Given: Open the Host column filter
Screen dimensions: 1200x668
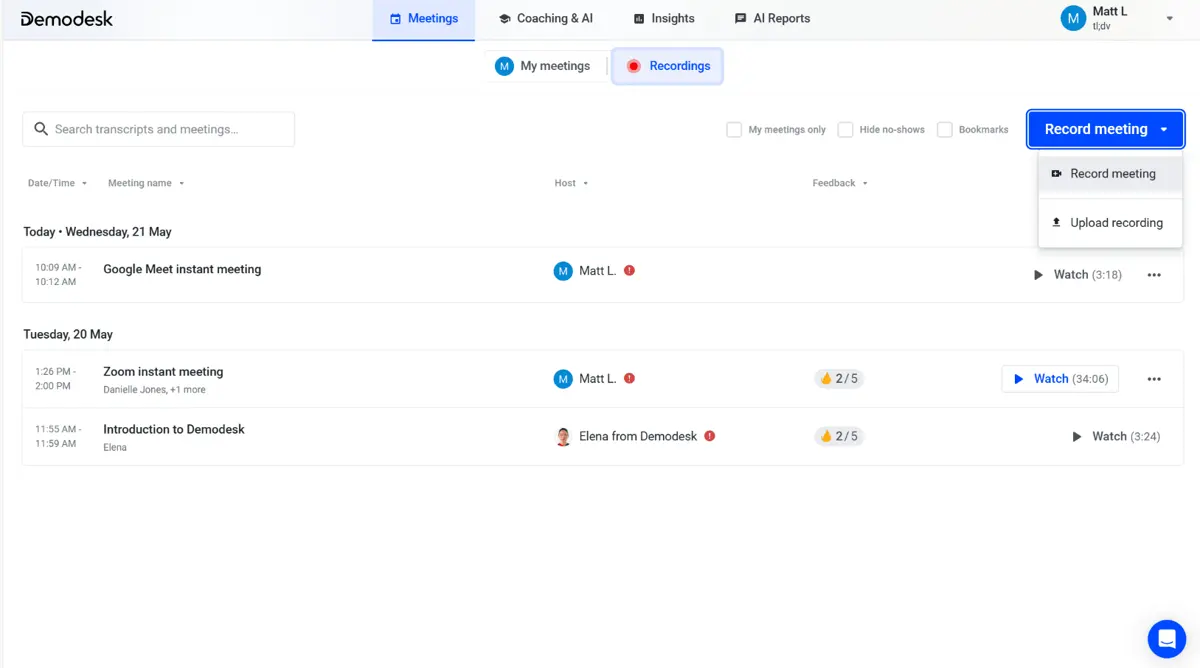Looking at the screenshot, I should coord(571,183).
